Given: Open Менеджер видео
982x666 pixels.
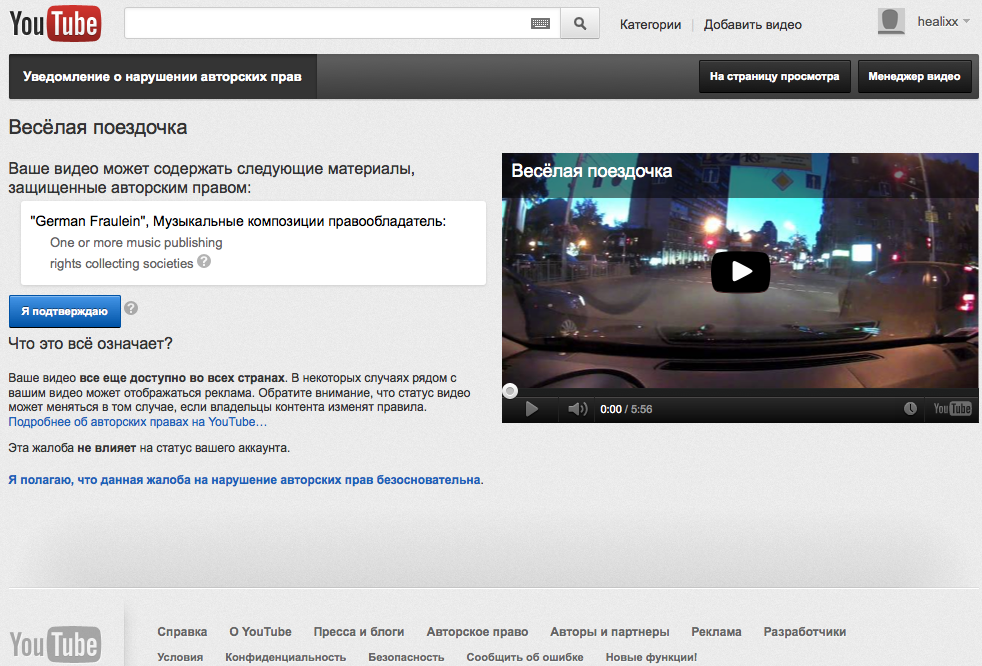Looking at the screenshot, I should point(914,76).
